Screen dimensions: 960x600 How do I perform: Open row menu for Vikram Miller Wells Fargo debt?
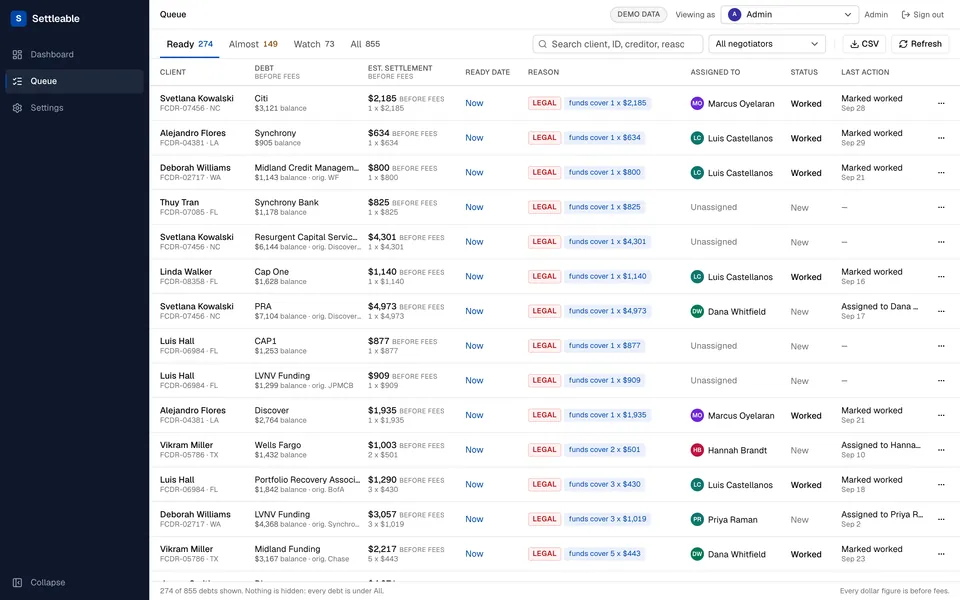pos(941,450)
